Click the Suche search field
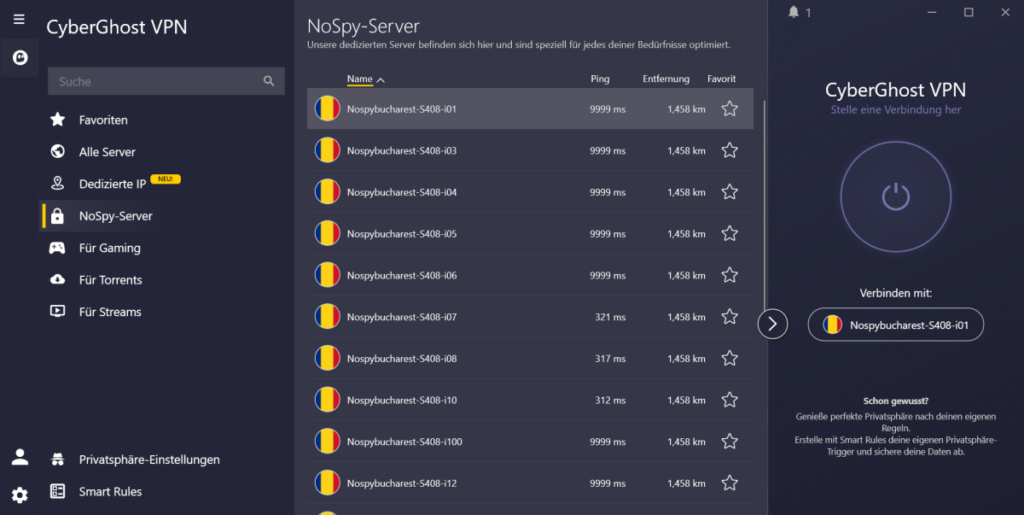This screenshot has width=1024, height=515. click(155, 82)
